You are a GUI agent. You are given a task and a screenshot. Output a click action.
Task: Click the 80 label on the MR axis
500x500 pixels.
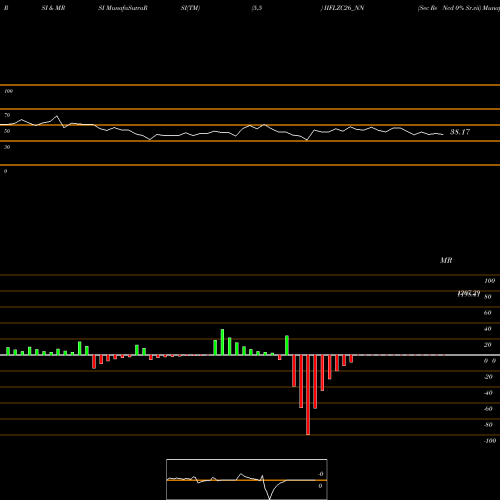coord(488,297)
